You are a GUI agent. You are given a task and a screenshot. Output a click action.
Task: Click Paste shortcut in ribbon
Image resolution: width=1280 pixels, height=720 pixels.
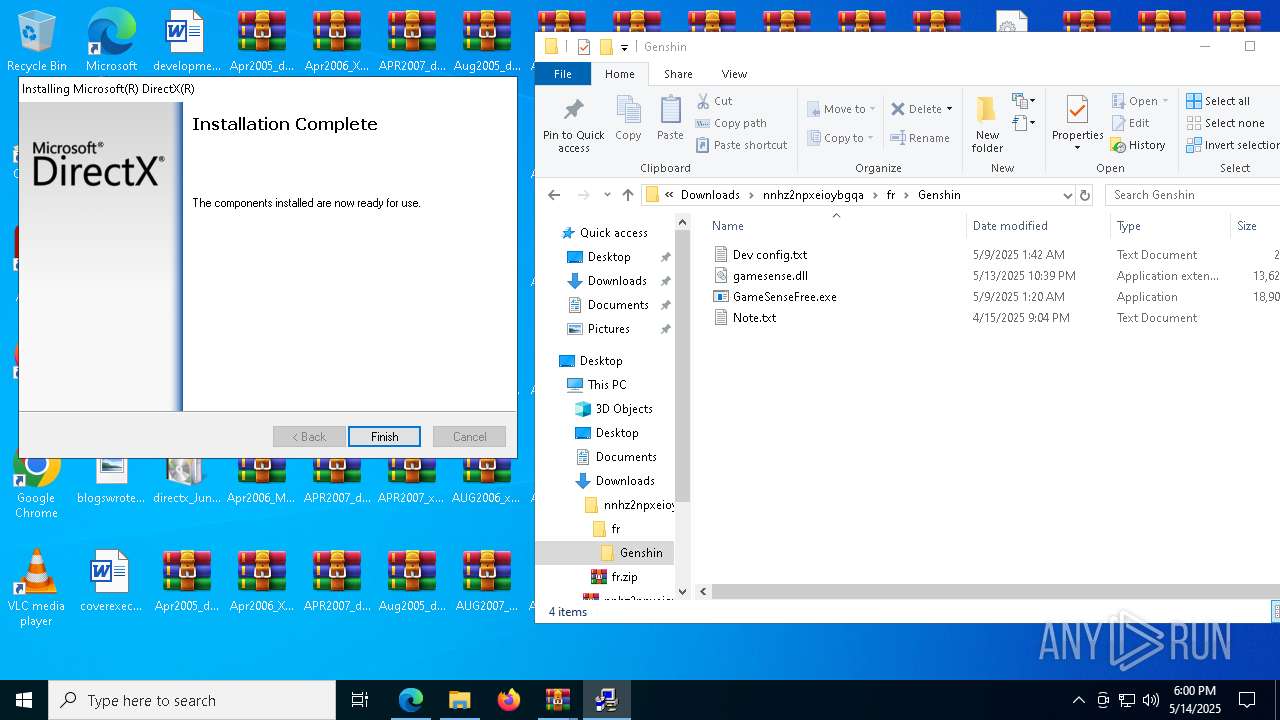pos(741,145)
